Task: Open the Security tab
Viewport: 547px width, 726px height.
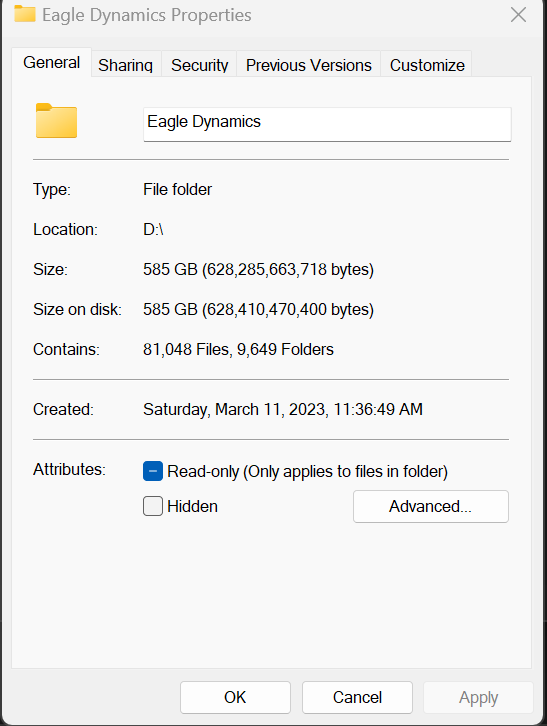Action: pyautogui.click(x=200, y=65)
